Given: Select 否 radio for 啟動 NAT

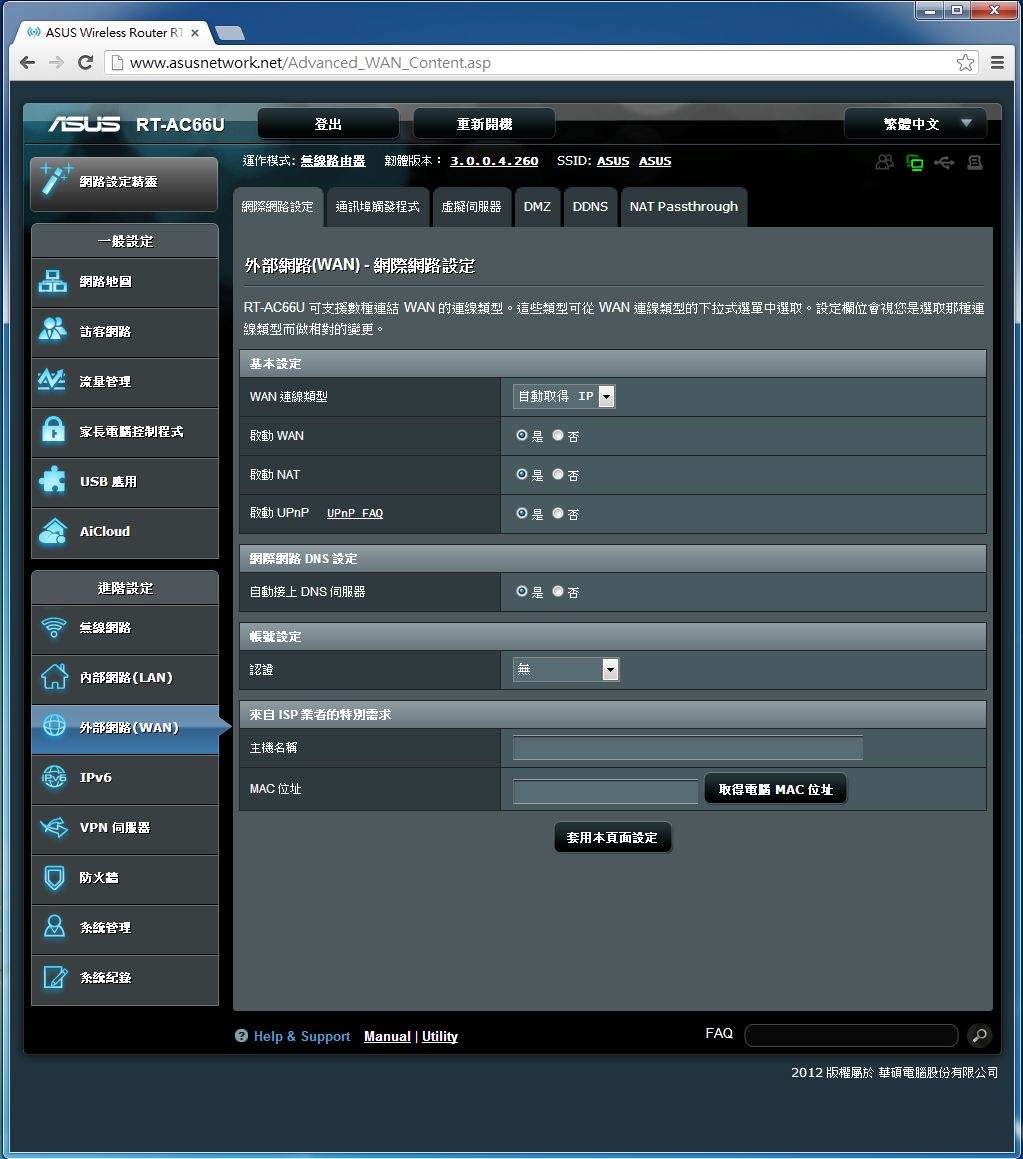Looking at the screenshot, I should pyautogui.click(x=558, y=475).
